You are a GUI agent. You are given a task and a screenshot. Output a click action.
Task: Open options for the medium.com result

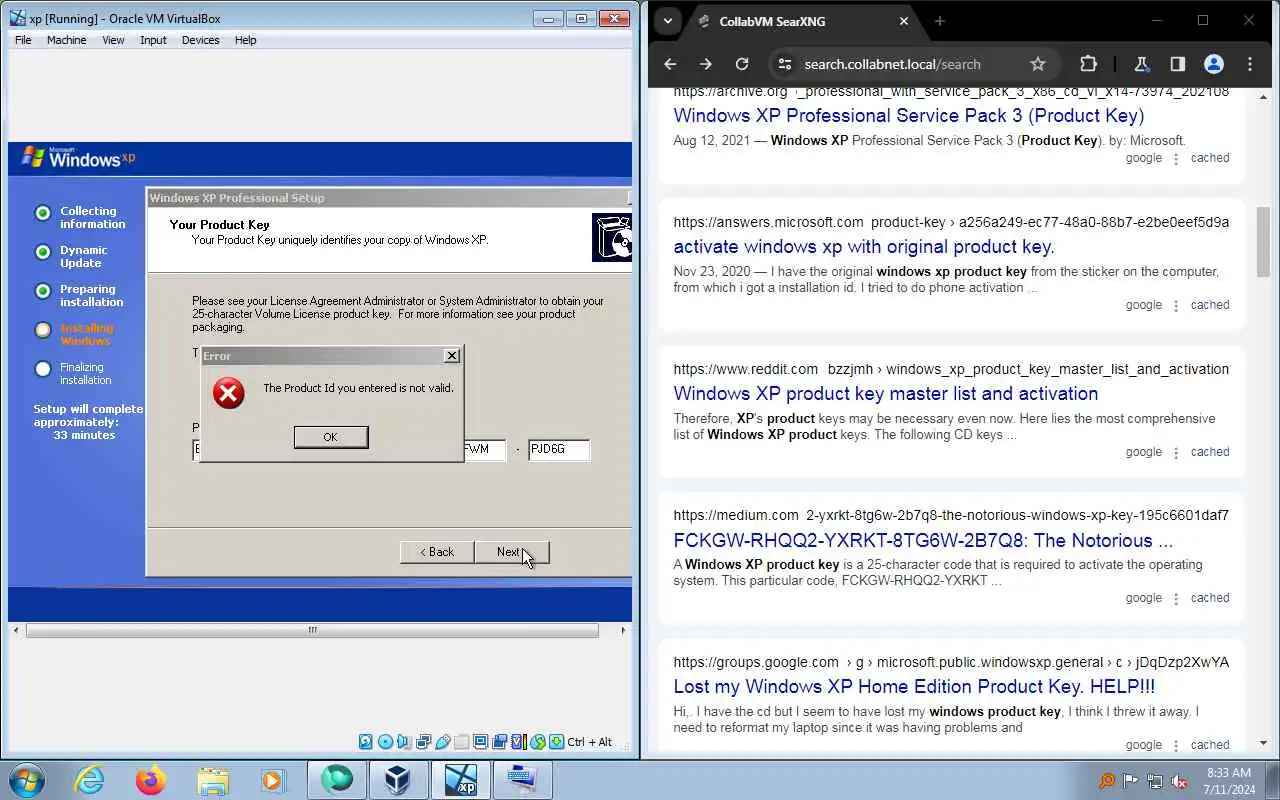point(1176,598)
